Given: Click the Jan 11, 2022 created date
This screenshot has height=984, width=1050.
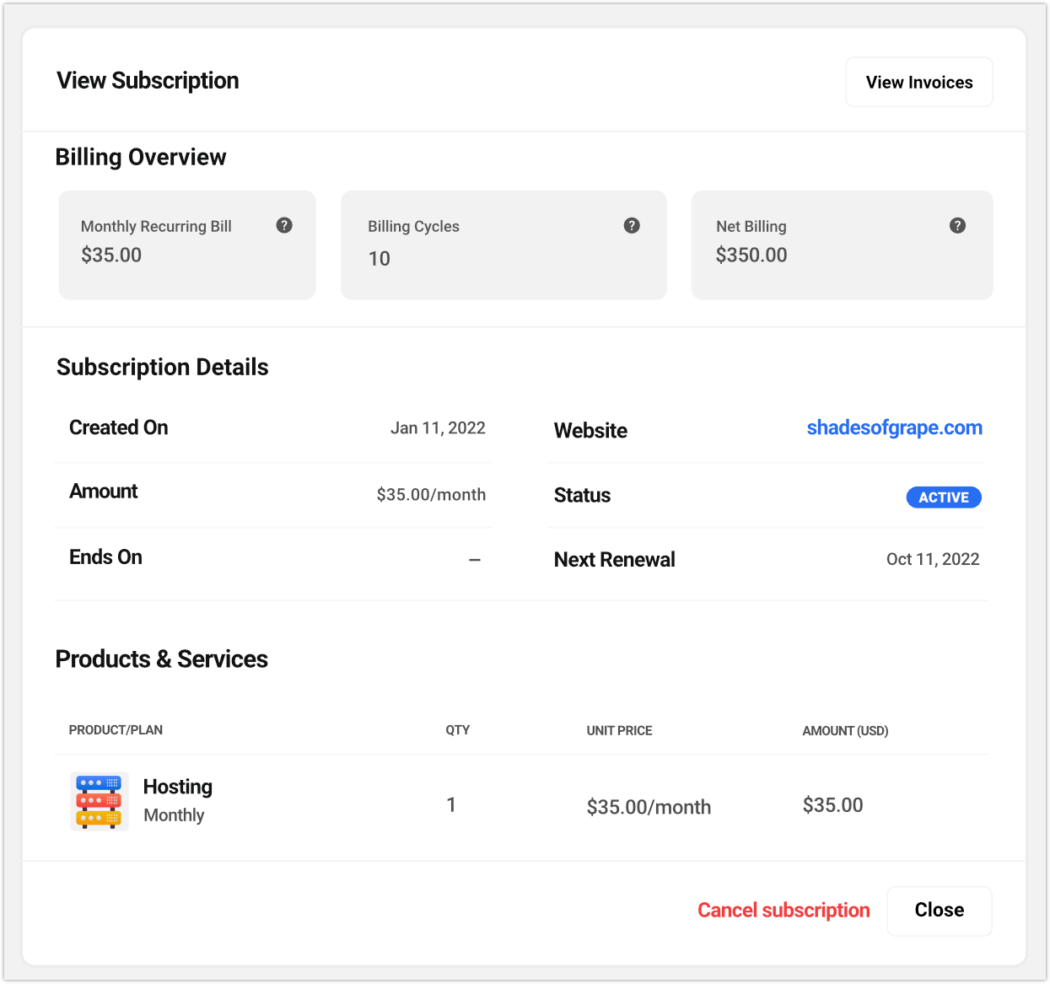Looking at the screenshot, I should (438, 428).
